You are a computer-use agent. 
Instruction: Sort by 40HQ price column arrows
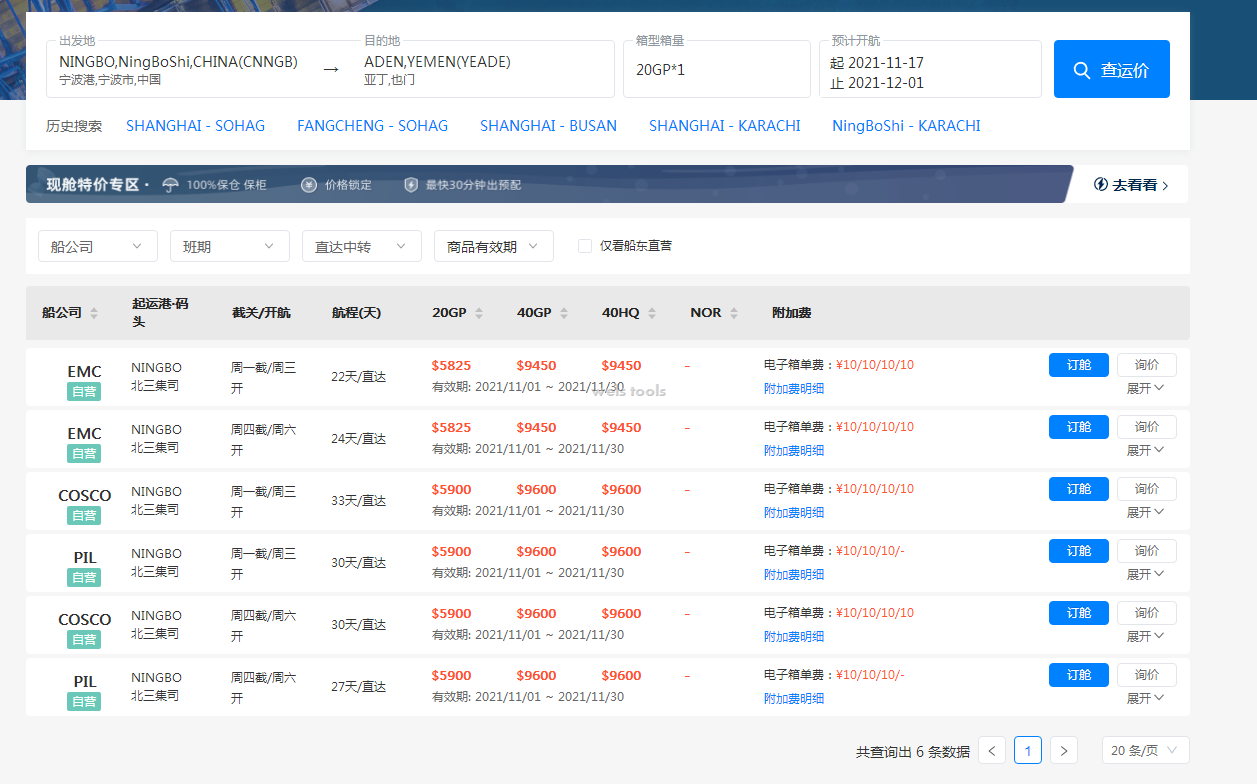tap(652, 313)
